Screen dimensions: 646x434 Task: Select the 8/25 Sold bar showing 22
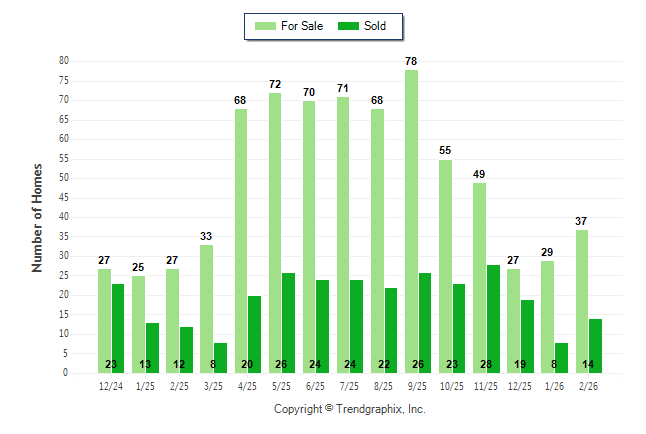click(391, 330)
